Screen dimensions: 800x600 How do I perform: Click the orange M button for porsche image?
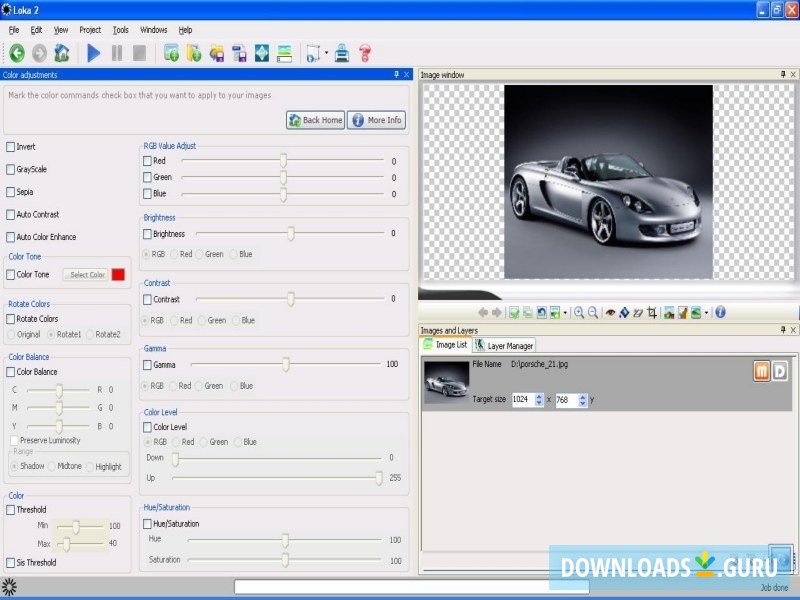click(x=761, y=371)
